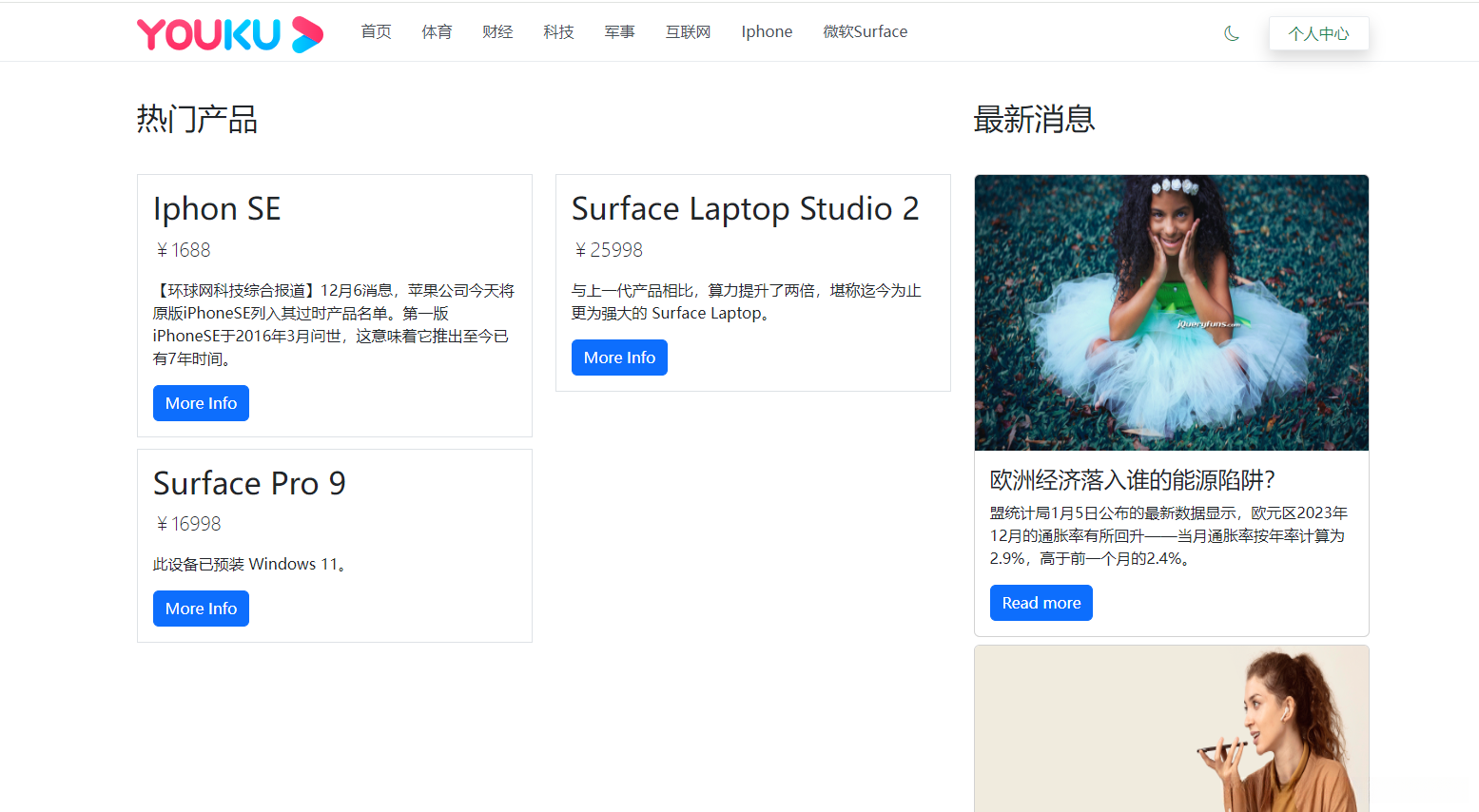Click the YOUKU logo

[x=230, y=34]
